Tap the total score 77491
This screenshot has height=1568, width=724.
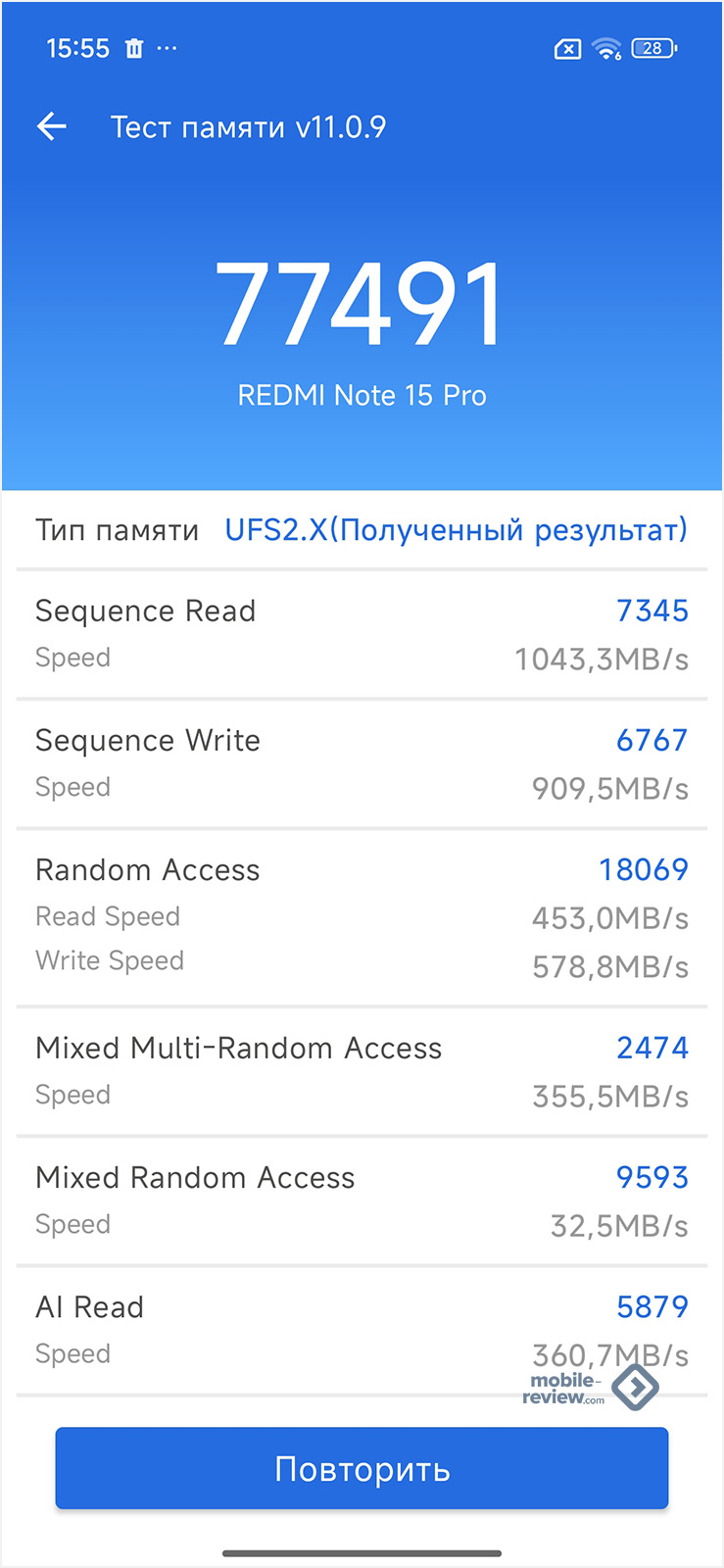coord(362,306)
